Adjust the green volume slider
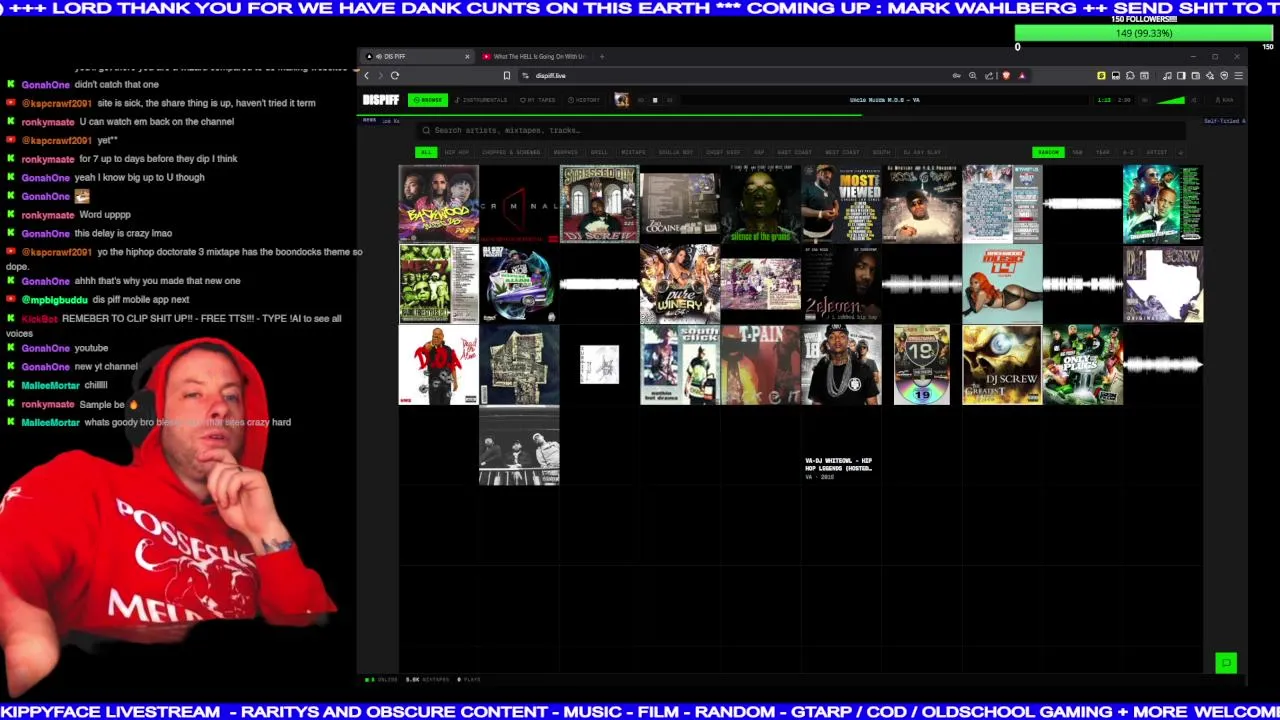This screenshot has height=720, width=1280. [x=1171, y=100]
